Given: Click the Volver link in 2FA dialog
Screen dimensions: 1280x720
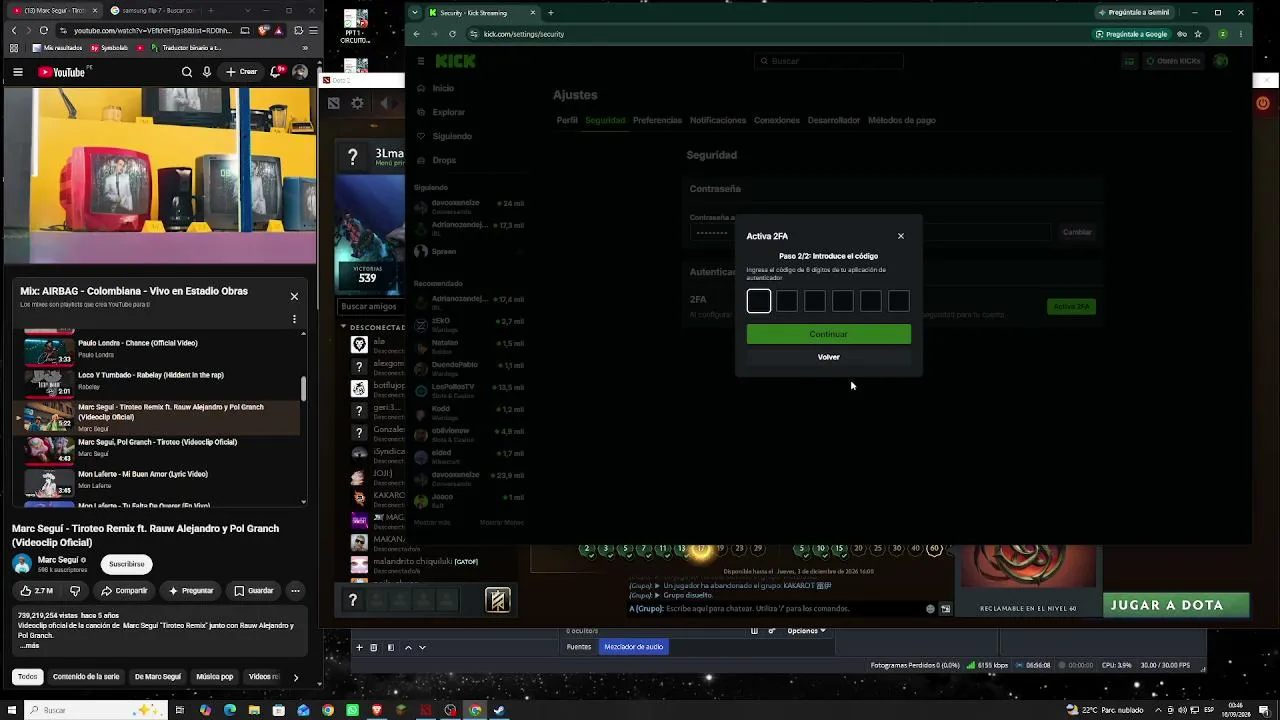Looking at the screenshot, I should click(x=828, y=357).
